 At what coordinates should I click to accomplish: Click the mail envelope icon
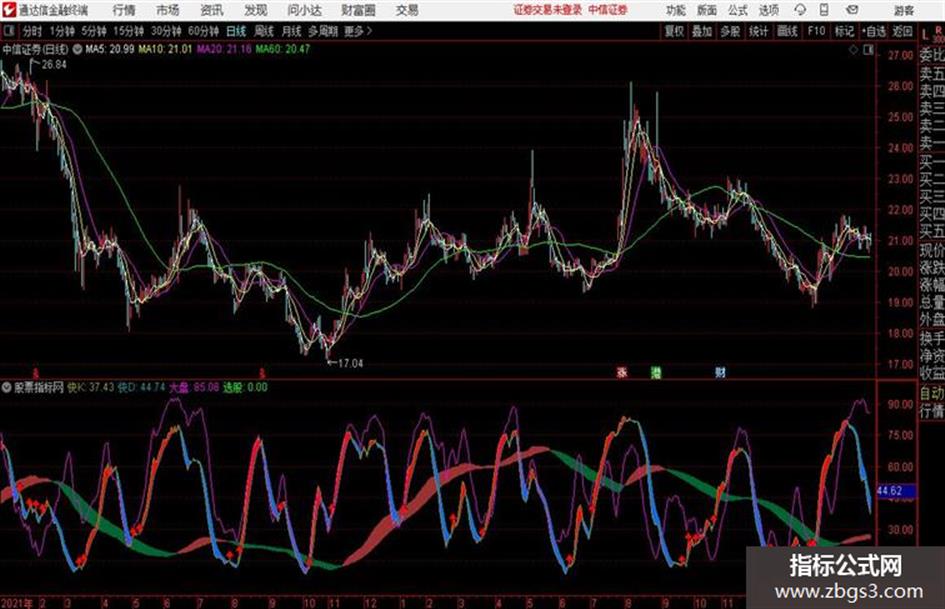(852, 10)
